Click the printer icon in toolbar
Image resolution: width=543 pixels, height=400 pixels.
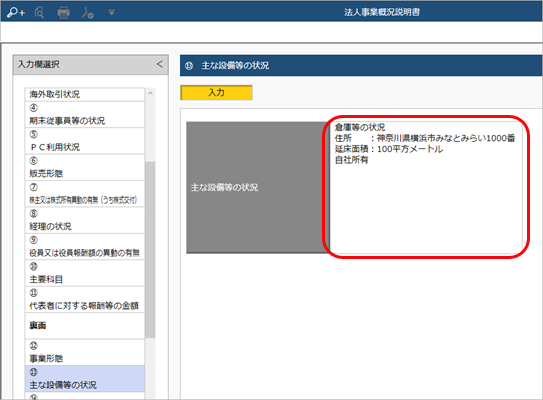(63, 13)
